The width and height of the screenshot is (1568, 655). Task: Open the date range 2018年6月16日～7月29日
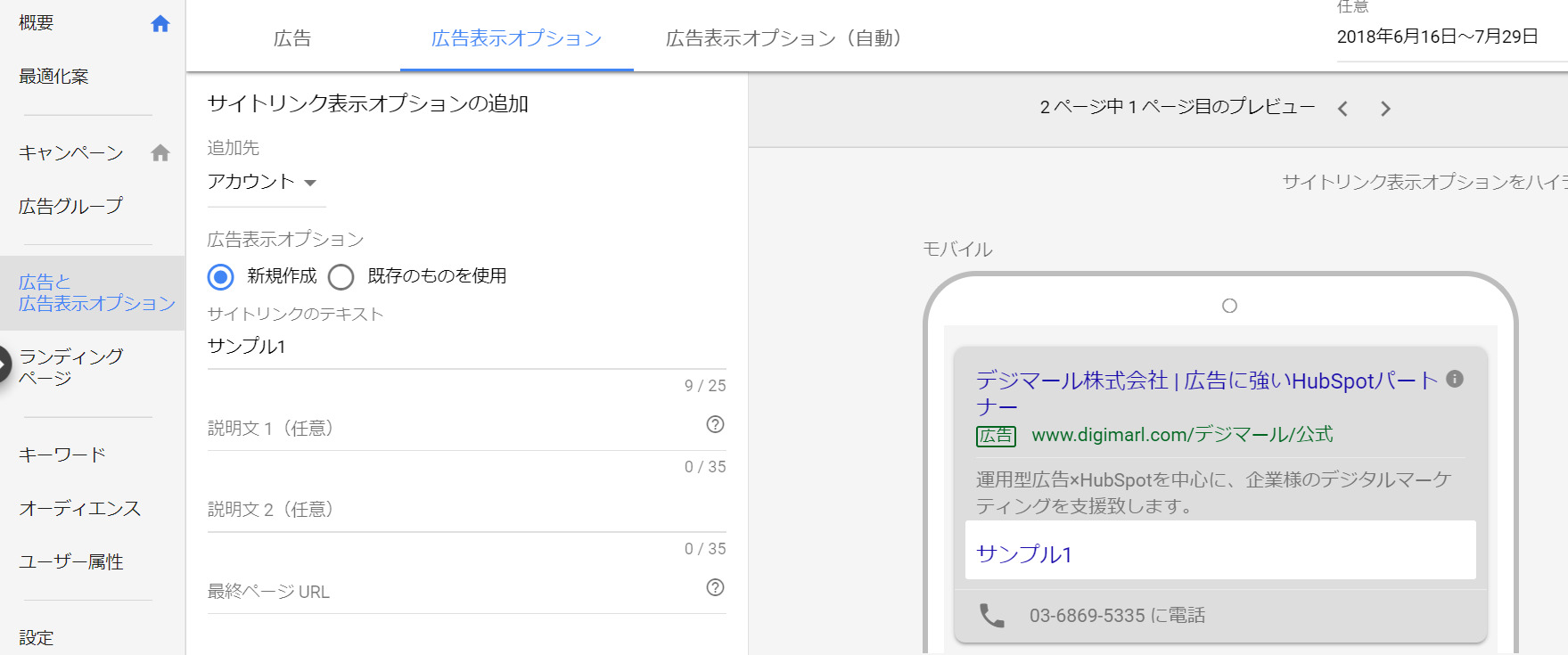(1437, 37)
